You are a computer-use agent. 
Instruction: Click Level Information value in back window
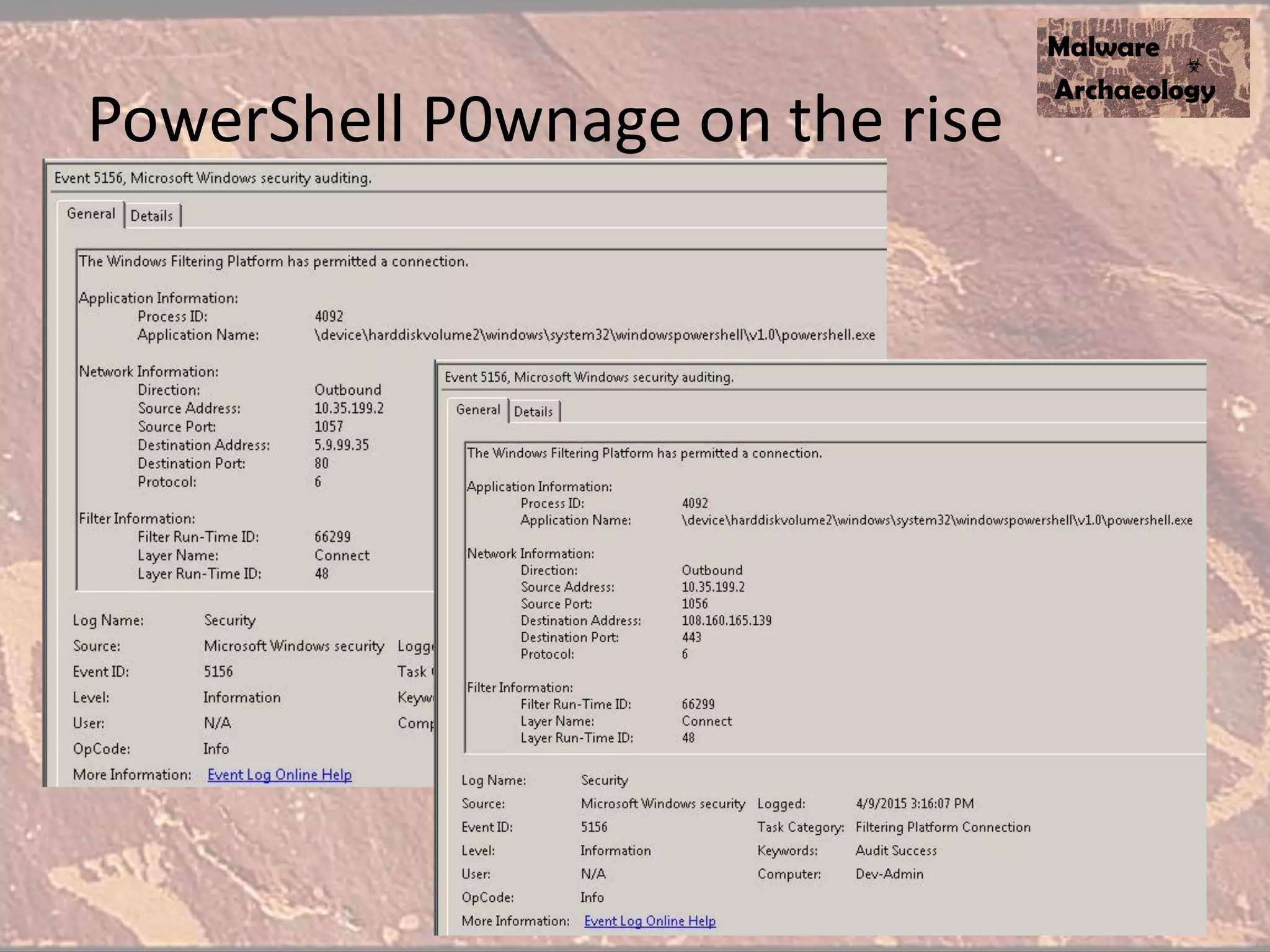pyautogui.click(x=242, y=698)
